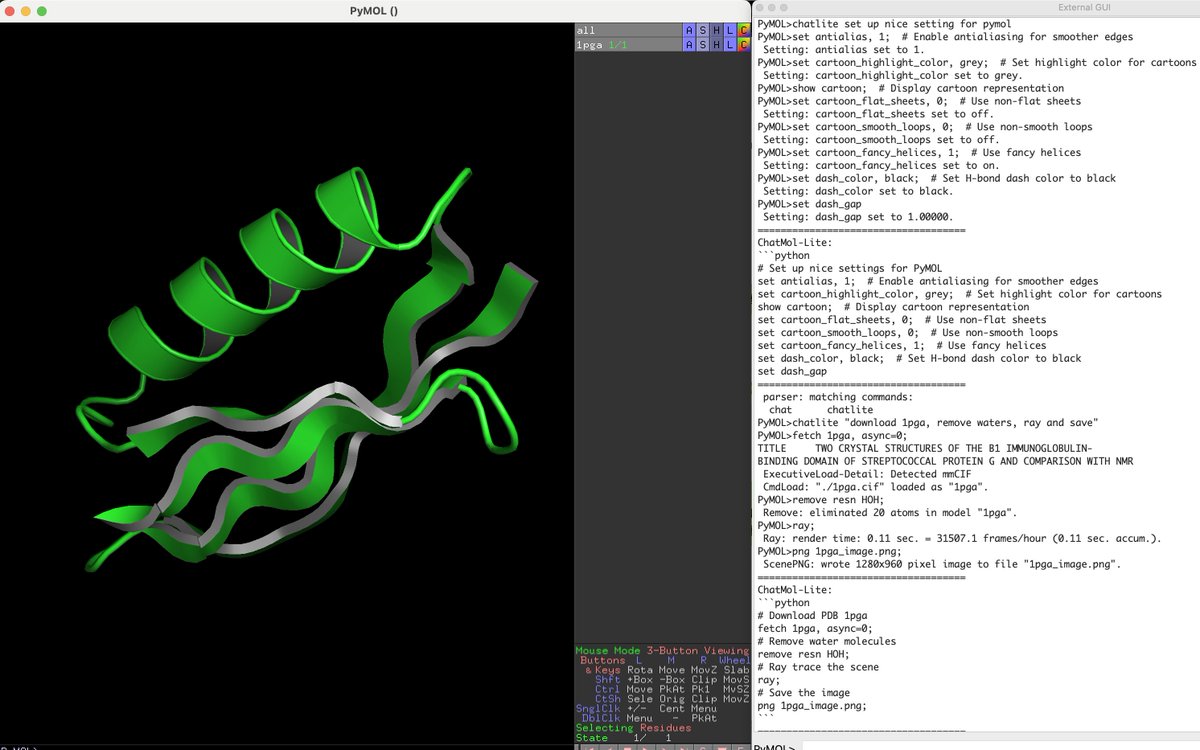The height and width of the screenshot is (750, 1200).
Task: Open the Action menu for all
Action: click(689, 30)
